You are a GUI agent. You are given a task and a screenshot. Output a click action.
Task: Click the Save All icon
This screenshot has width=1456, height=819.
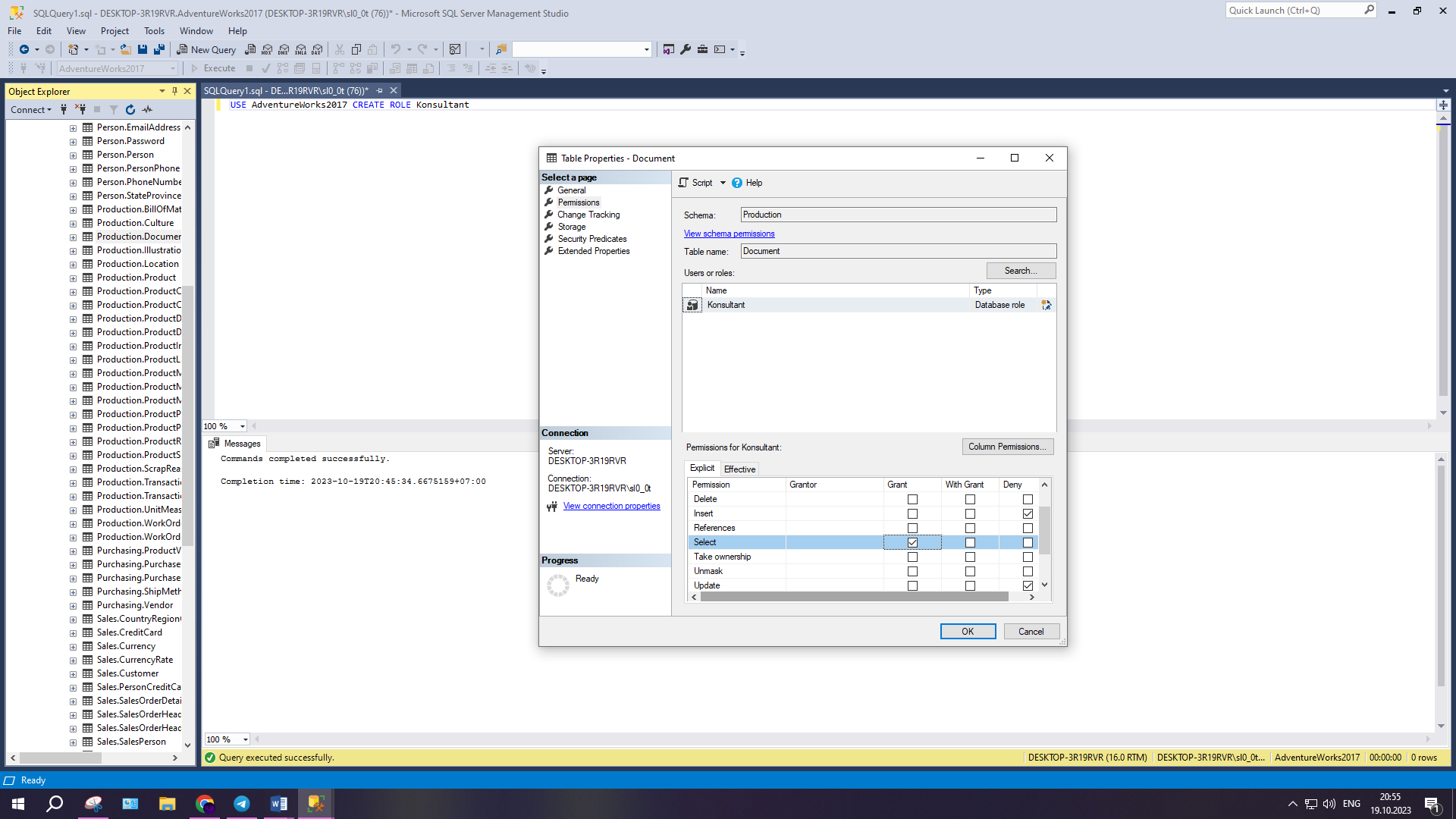[159, 49]
